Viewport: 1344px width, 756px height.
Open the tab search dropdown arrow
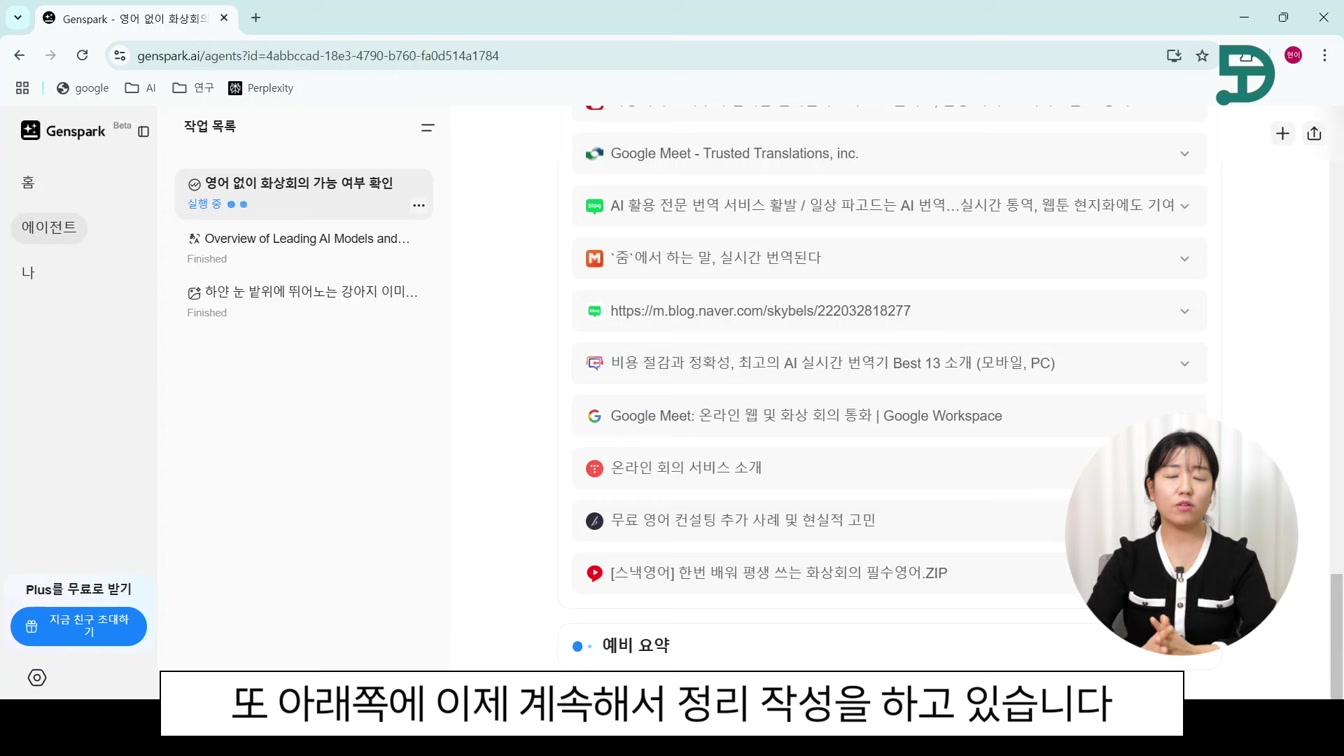17,18
